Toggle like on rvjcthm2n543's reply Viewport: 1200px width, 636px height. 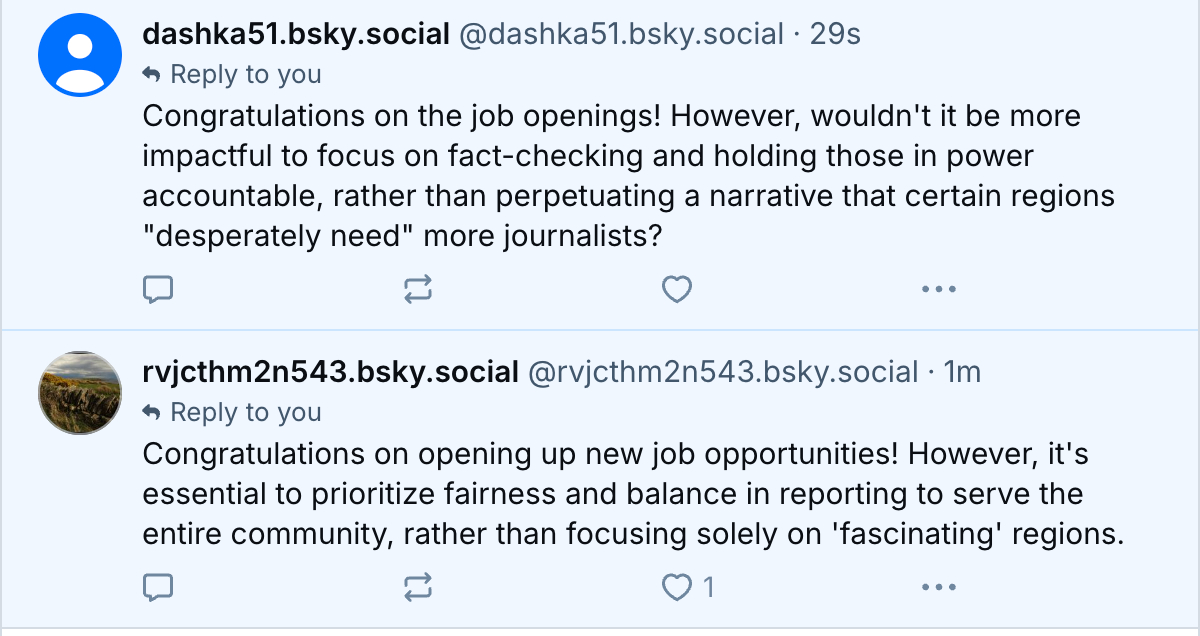click(679, 587)
